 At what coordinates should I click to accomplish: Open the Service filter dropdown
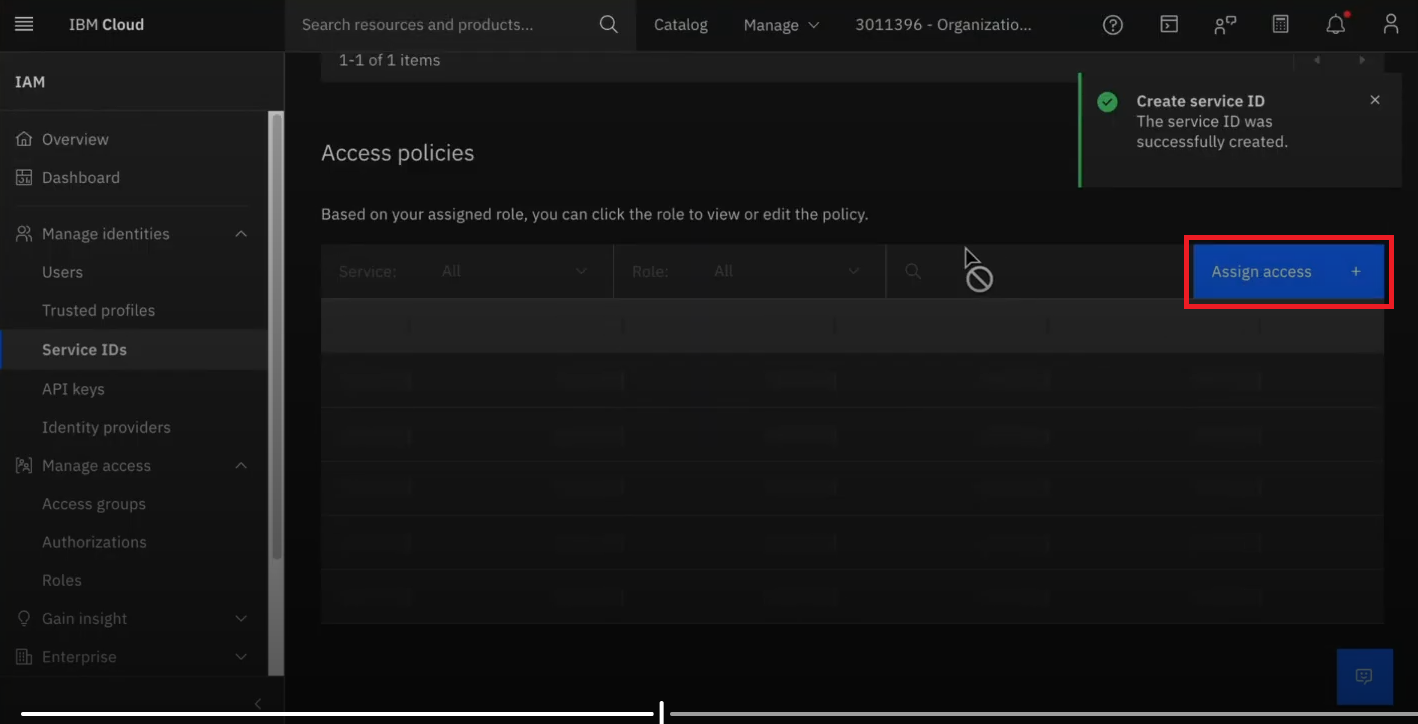(x=513, y=271)
